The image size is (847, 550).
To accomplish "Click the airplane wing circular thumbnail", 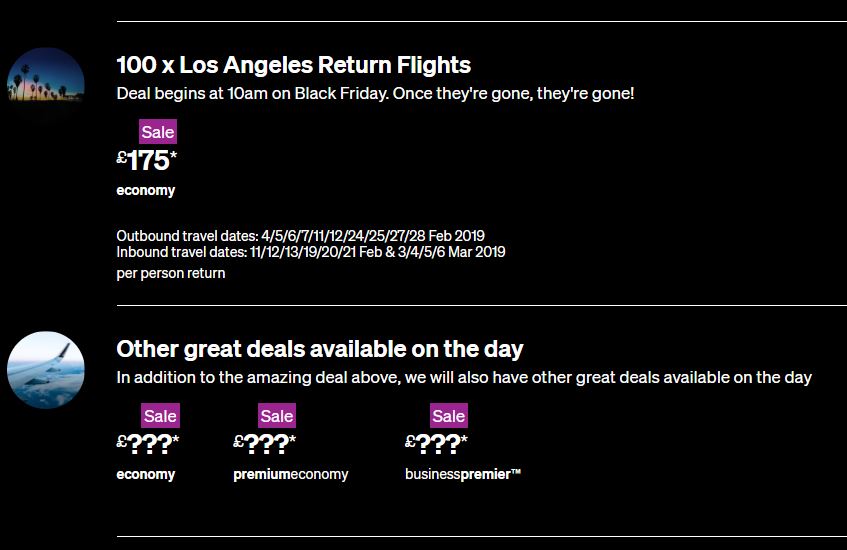I will (46, 370).
